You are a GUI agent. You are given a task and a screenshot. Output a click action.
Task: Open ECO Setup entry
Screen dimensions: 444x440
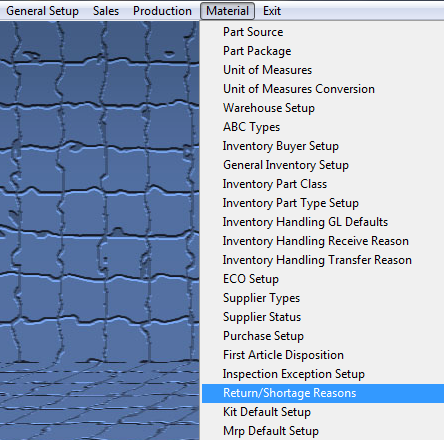coord(323,279)
